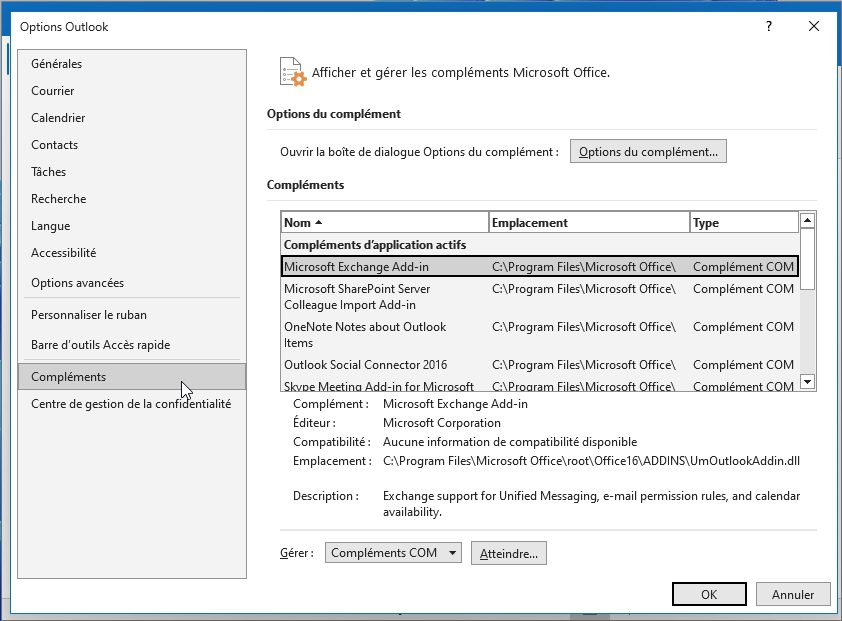This screenshot has width=842, height=621.
Task: Go to Centre de gestion de la confidentialité
Action: [x=131, y=404]
